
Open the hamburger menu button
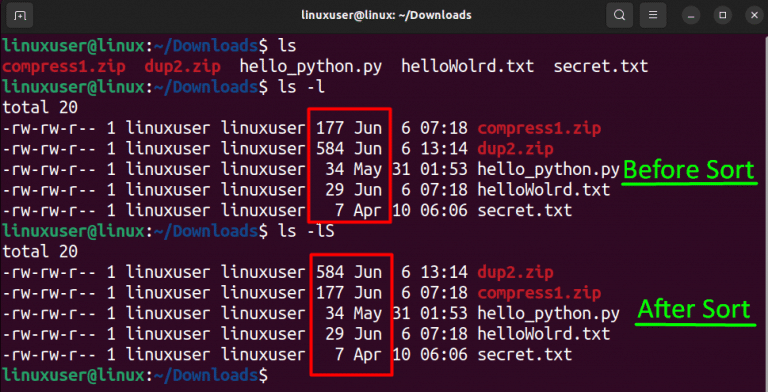(652, 16)
